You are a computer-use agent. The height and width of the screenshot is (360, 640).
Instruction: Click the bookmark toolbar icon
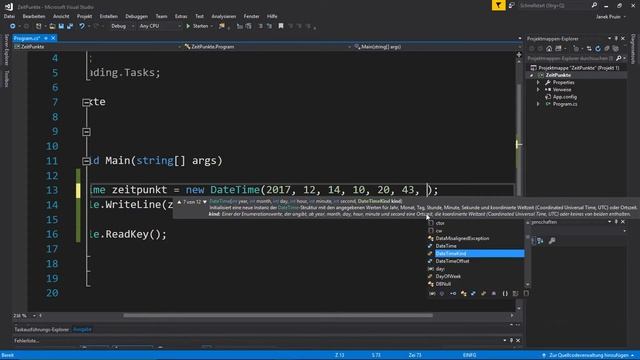[281, 26]
